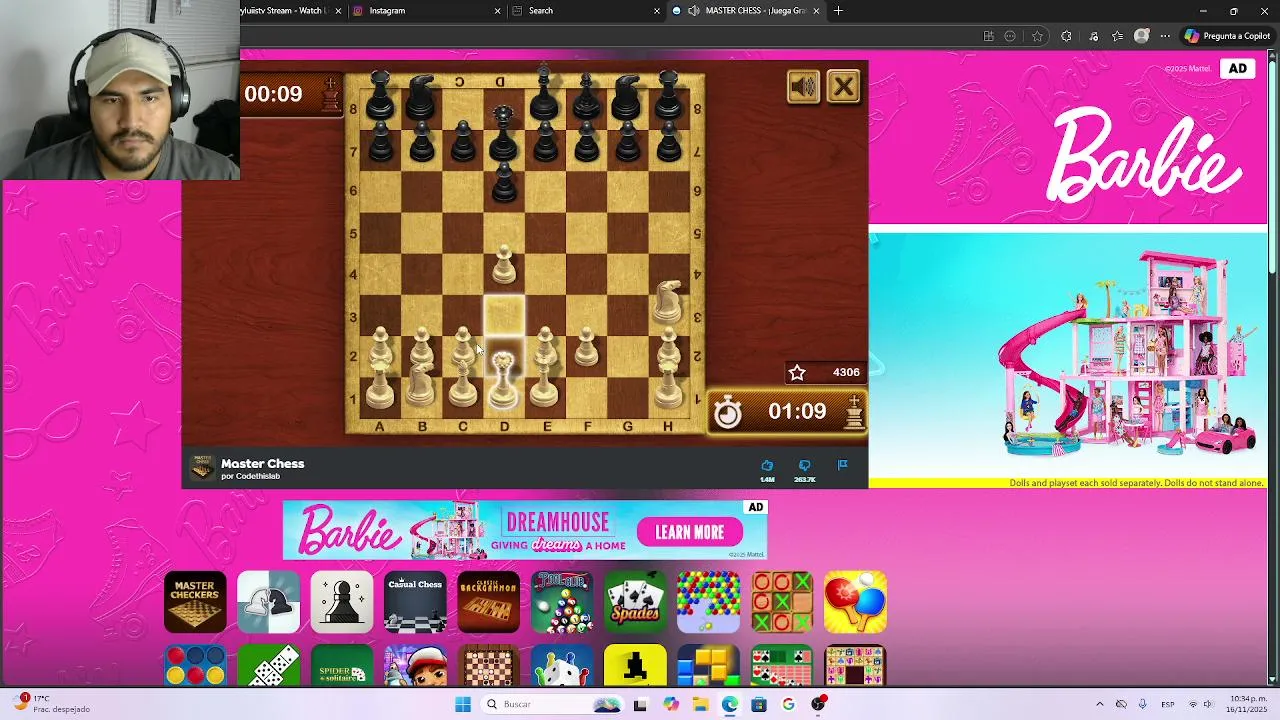The image size is (1280, 720).
Task: Click the stopwatch icon by the 01:09 timer
Action: coord(728,412)
